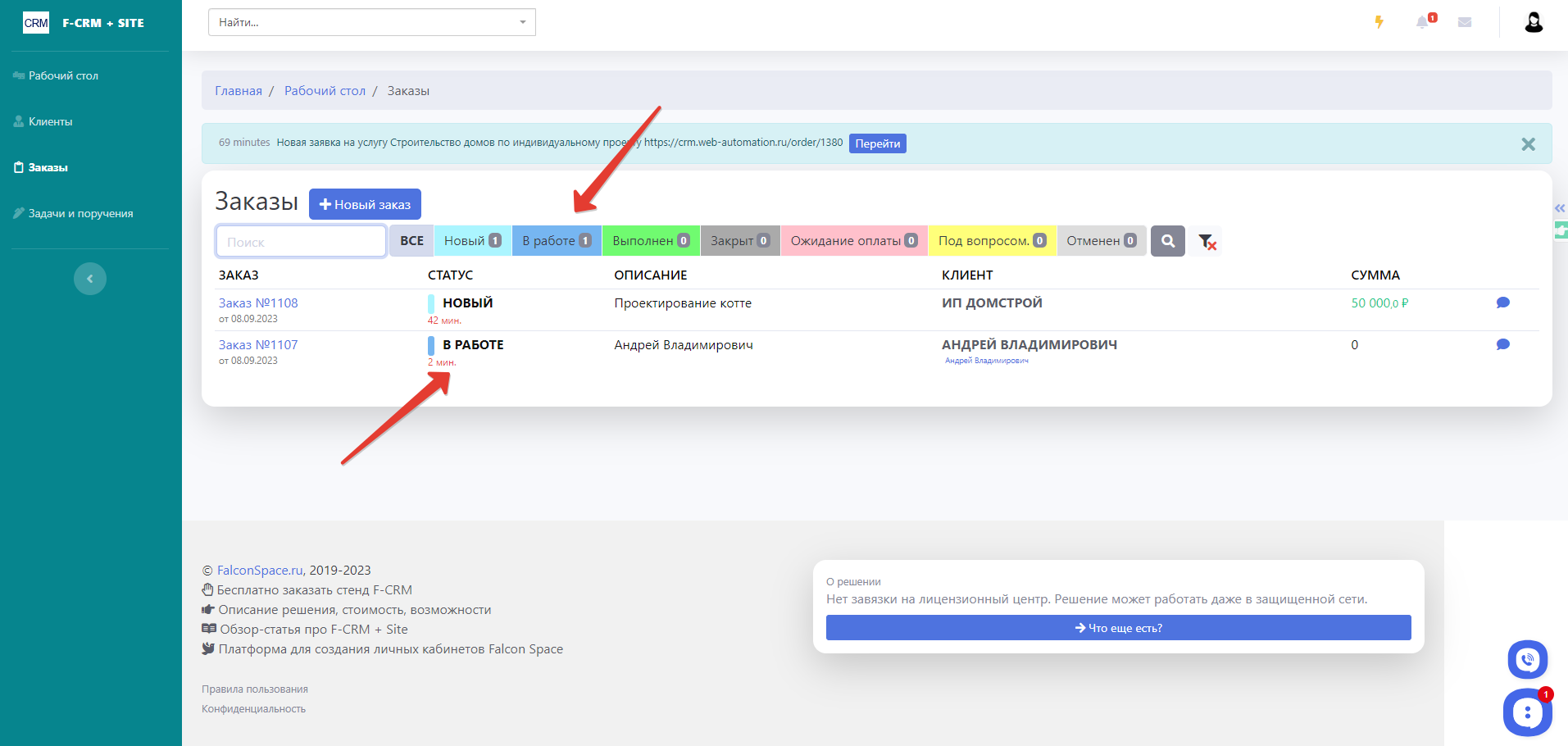Filter orders by В работе status

557,241
